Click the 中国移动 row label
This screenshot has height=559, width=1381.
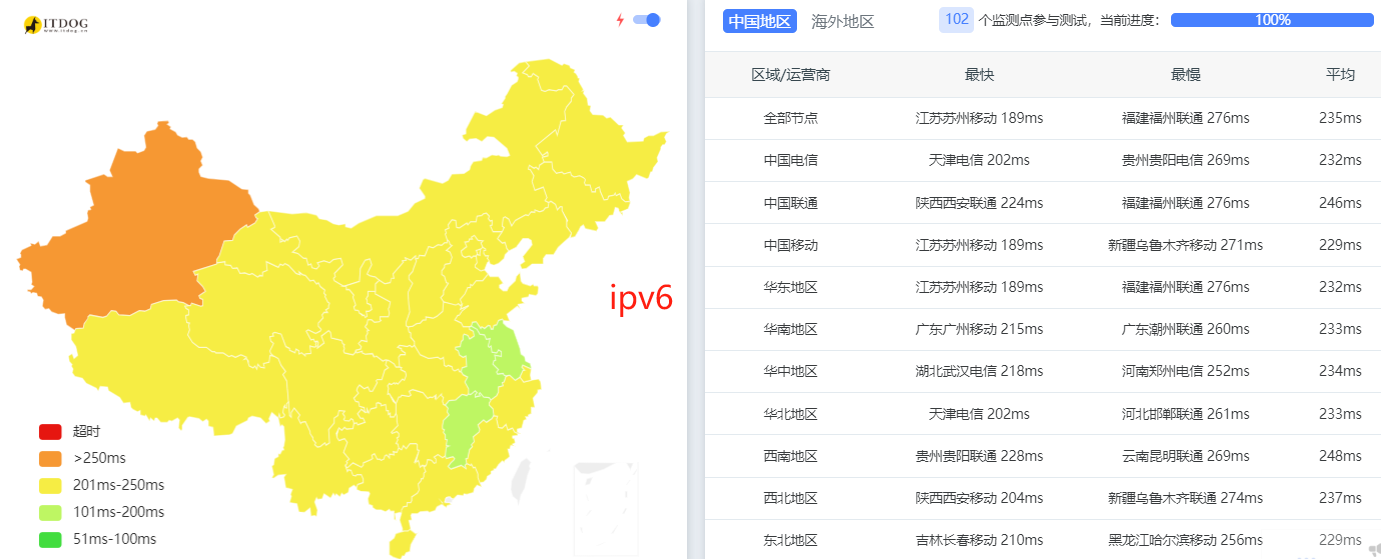coord(791,245)
